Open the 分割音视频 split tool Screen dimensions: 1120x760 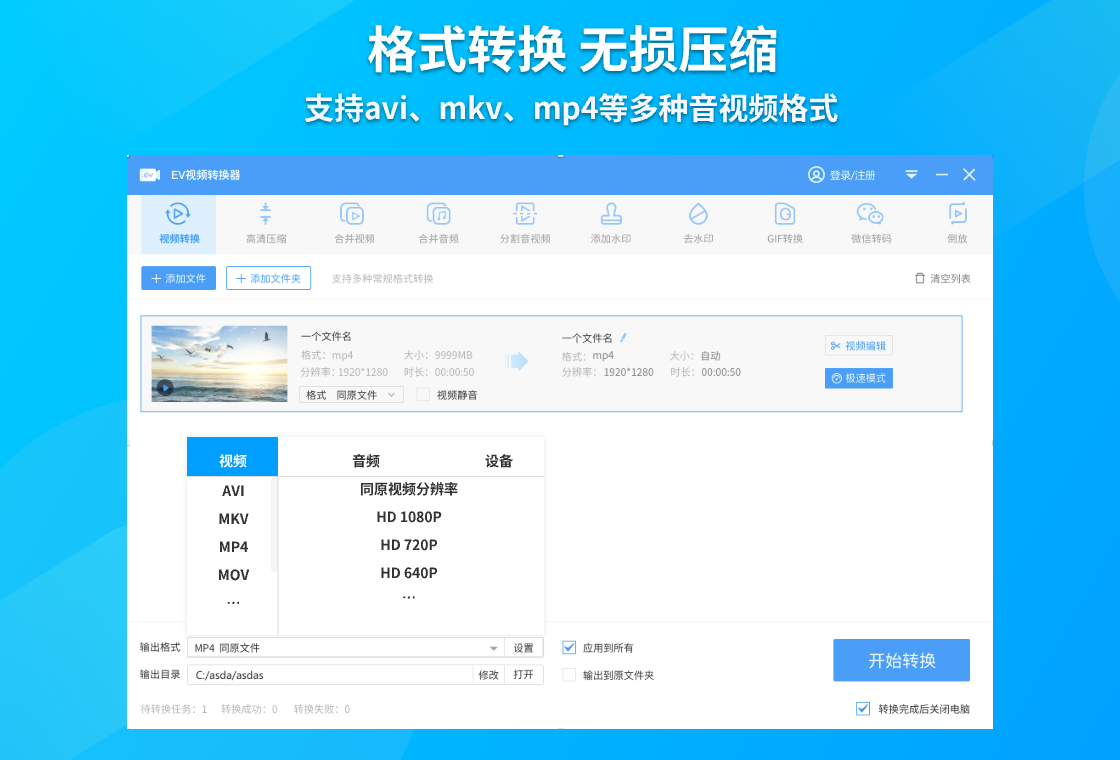pos(525,224)
